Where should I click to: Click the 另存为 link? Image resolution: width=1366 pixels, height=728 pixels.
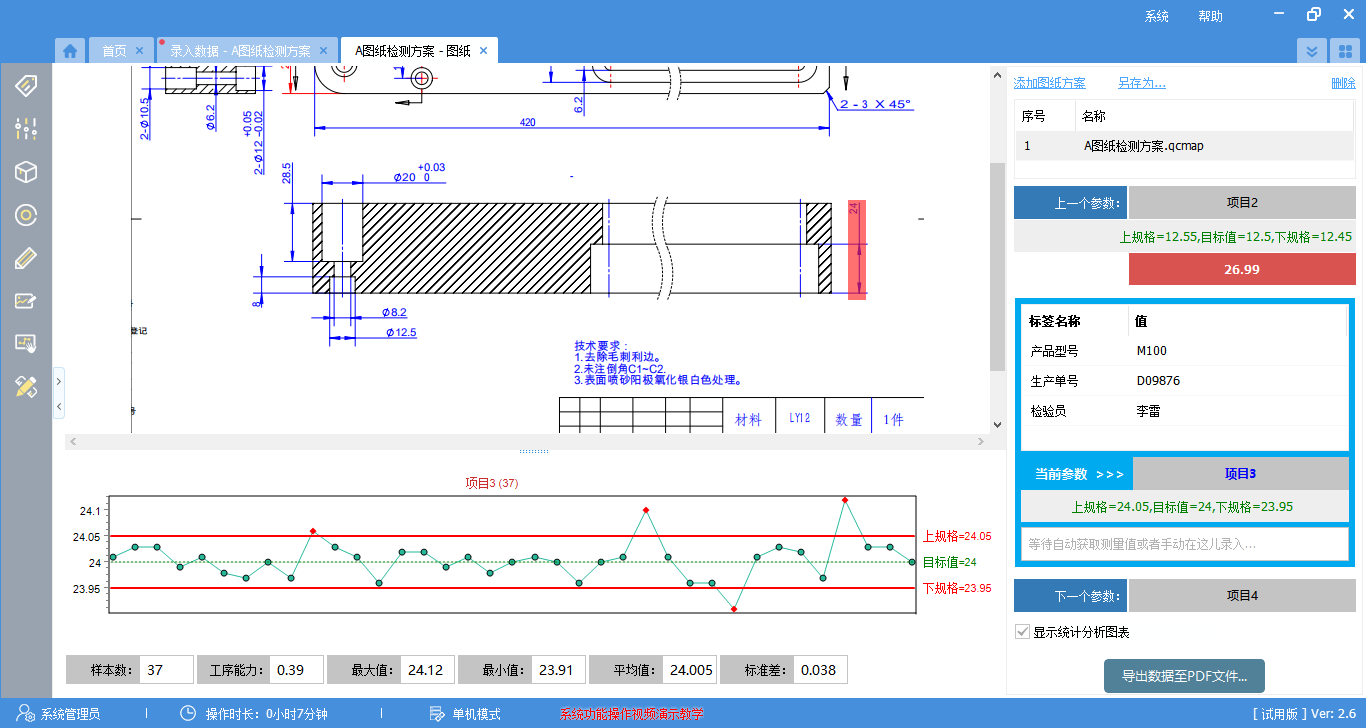[1141, 83]
